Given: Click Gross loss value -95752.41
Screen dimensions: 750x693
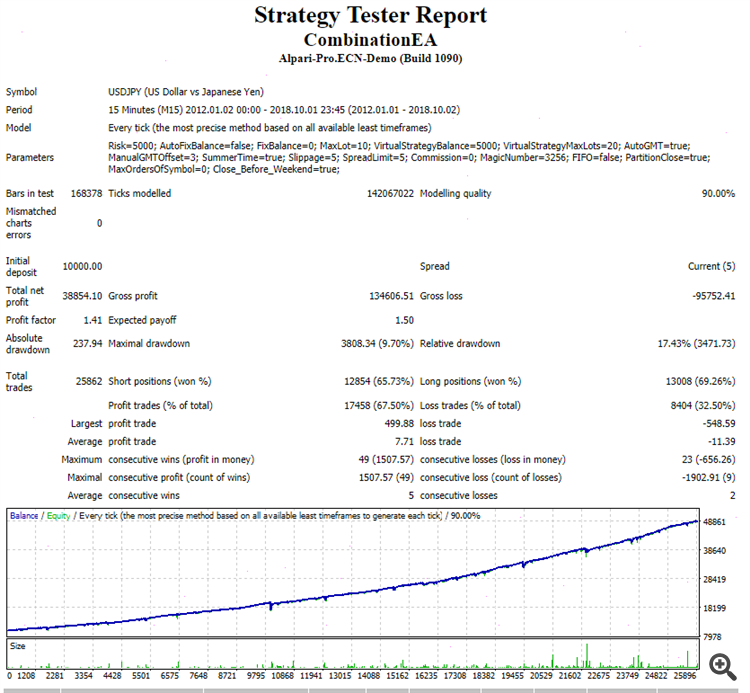Looking at the screenshot, I should pos(713,296).
